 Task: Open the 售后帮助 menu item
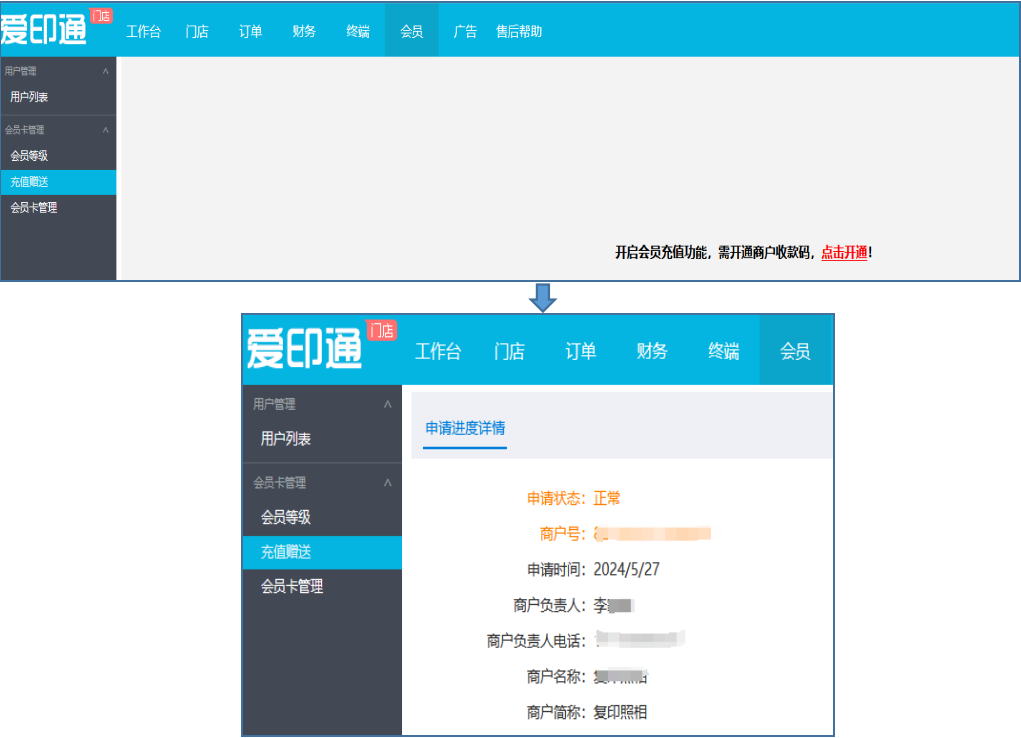[519, 31]
